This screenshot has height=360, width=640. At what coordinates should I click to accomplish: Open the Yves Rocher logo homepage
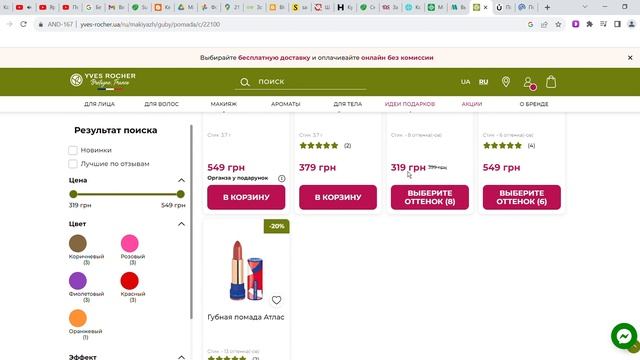click(x=102, y=81)
